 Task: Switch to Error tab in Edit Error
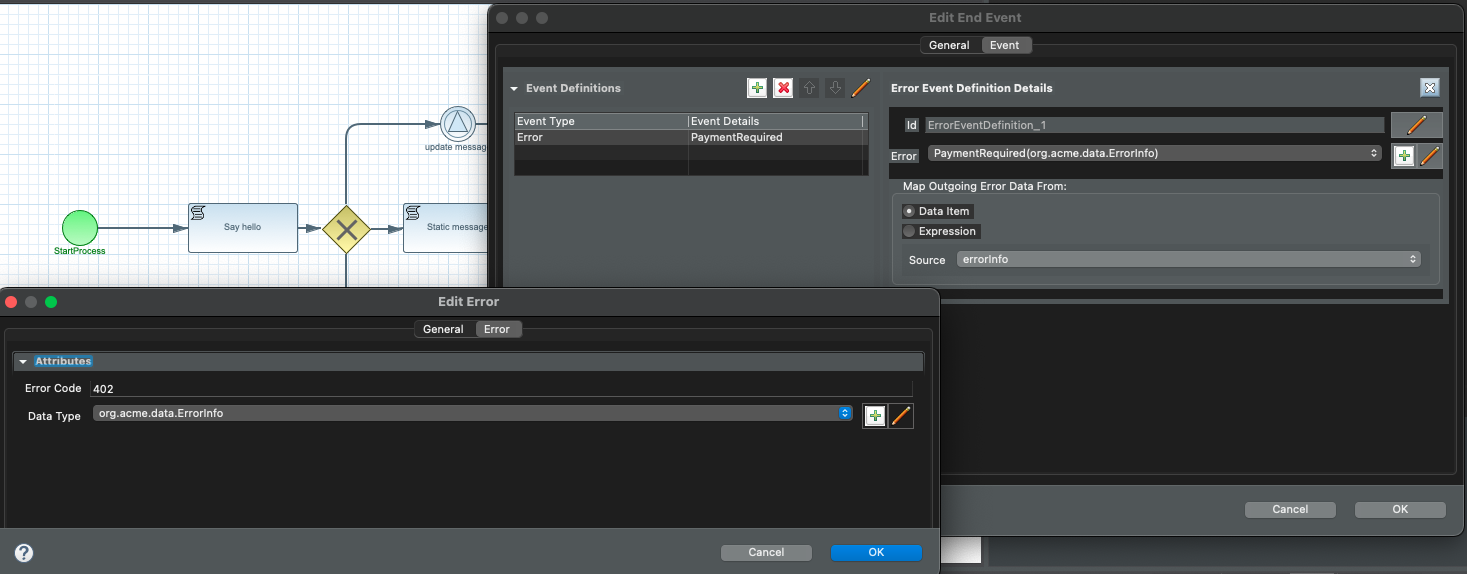coord(497,329)
